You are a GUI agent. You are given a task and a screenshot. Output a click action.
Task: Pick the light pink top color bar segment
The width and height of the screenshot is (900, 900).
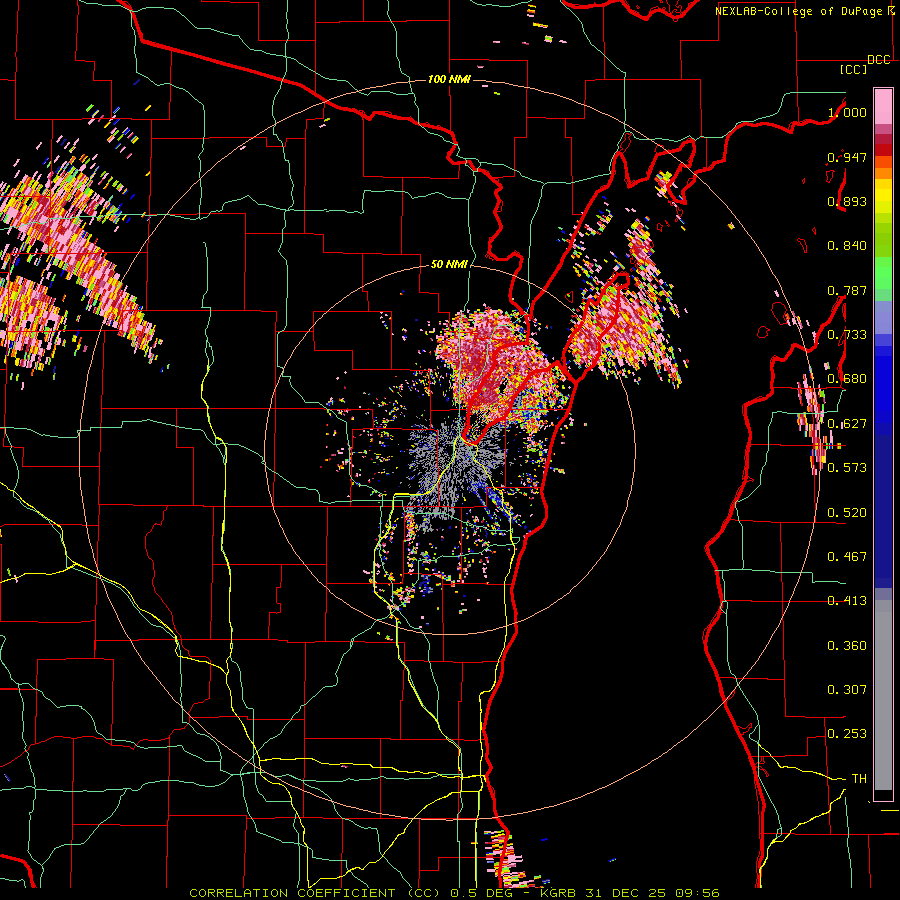(x=883, y=106)
